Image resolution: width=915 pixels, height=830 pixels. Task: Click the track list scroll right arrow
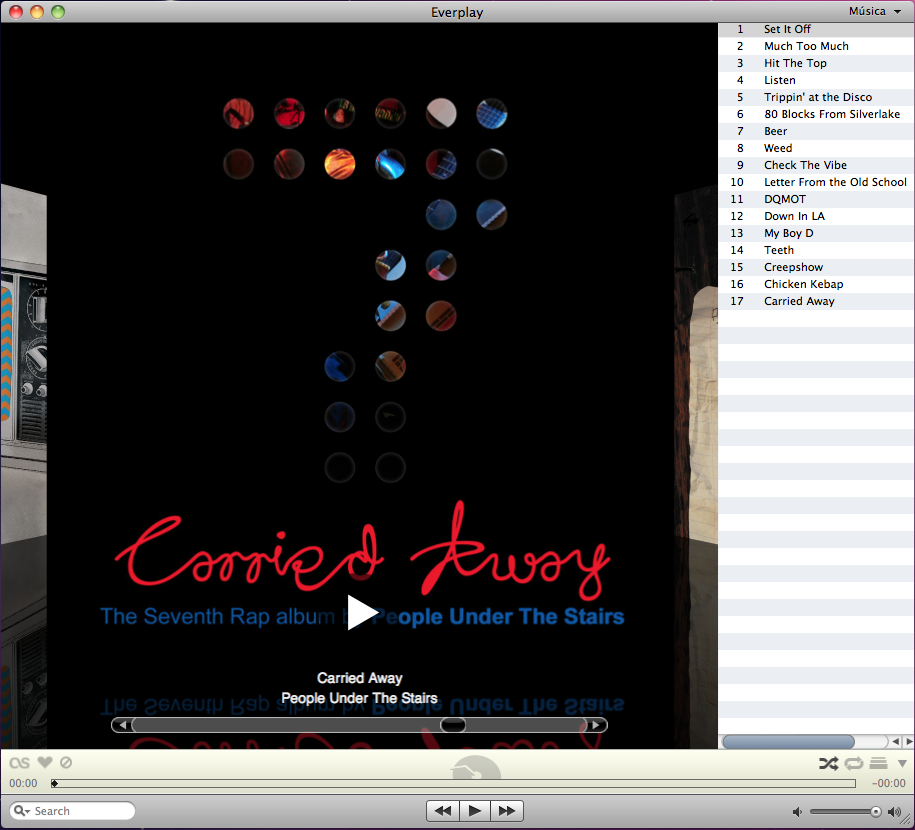[909, 741]
